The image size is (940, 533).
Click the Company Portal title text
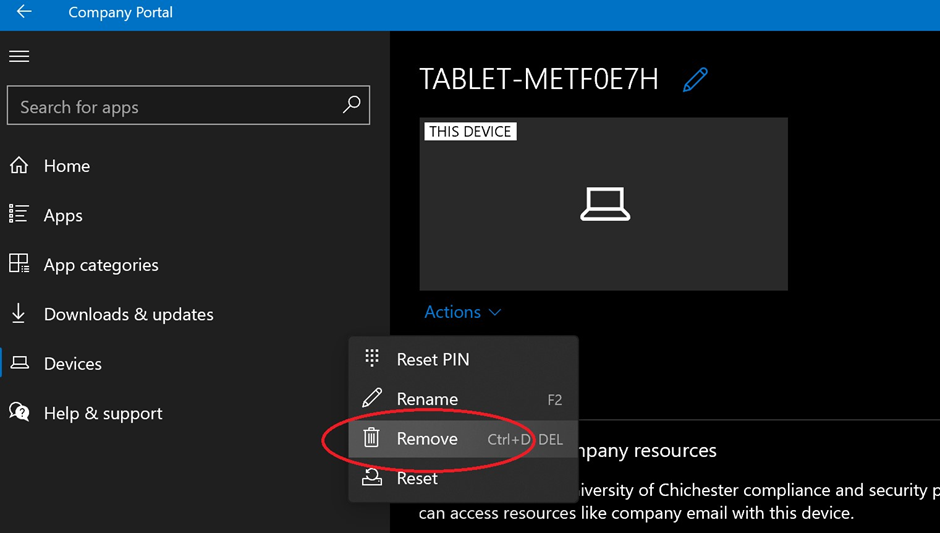120,12
